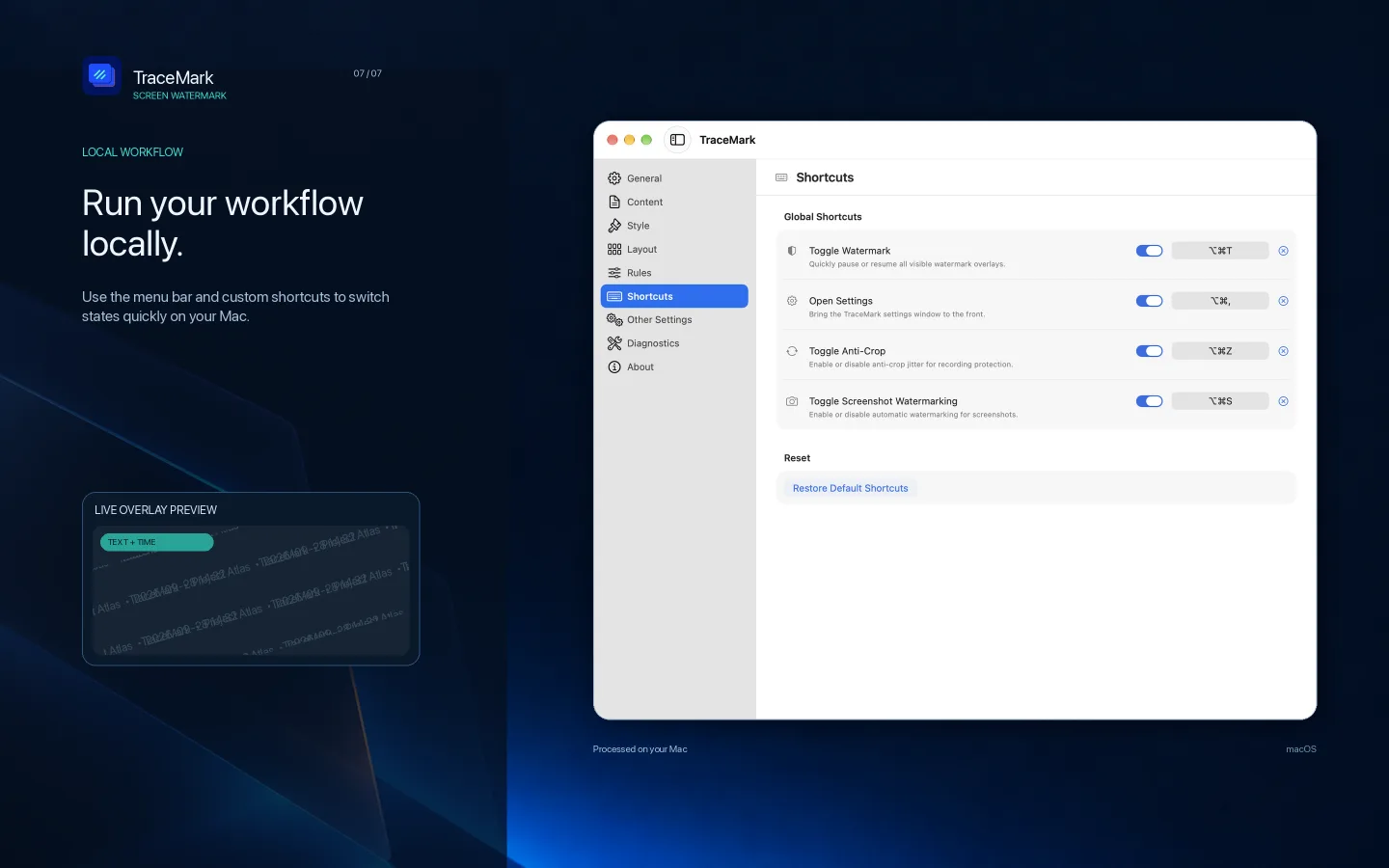The image size is (1389, 868).
Task: Click the keyboard icon in the Shortcuts header
Action: pyautogui.click(x=781, y=177)
